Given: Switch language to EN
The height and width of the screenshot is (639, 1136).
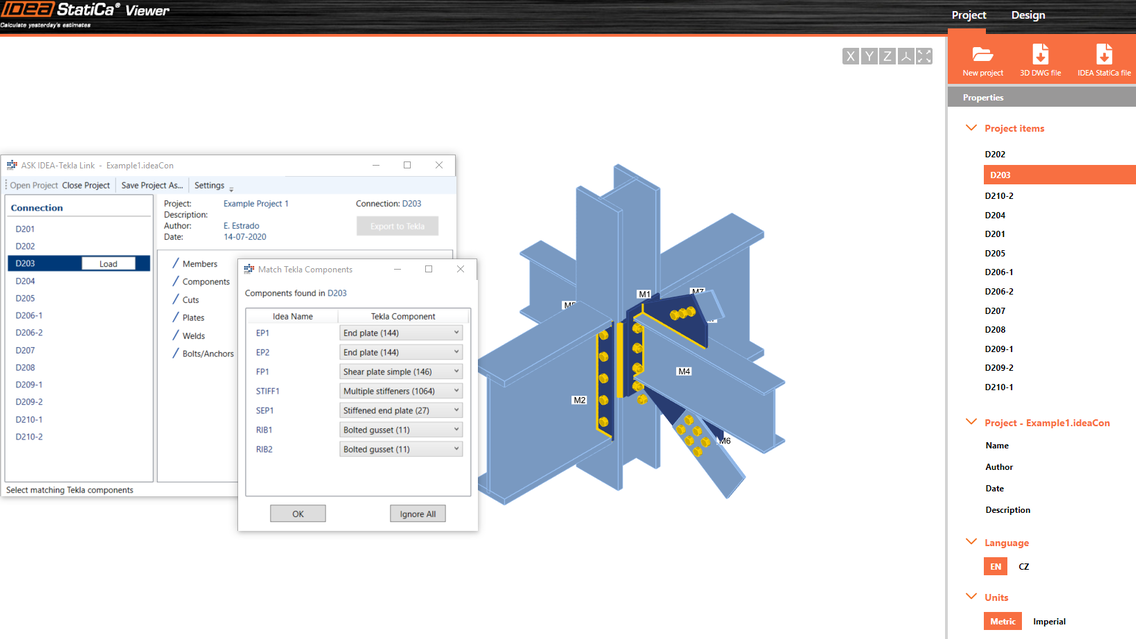Looking at the screenshot, I should pos(995,567).
